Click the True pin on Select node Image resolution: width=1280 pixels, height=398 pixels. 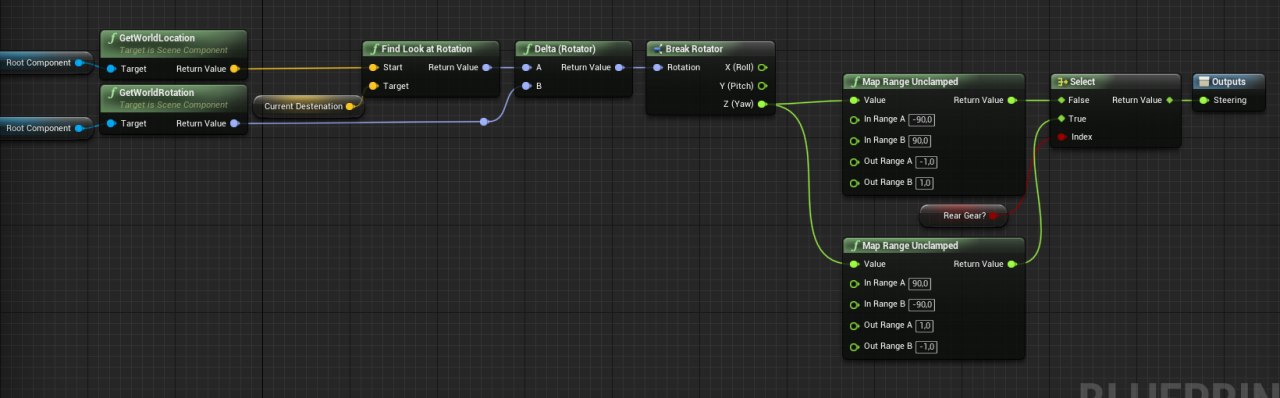1061,118
